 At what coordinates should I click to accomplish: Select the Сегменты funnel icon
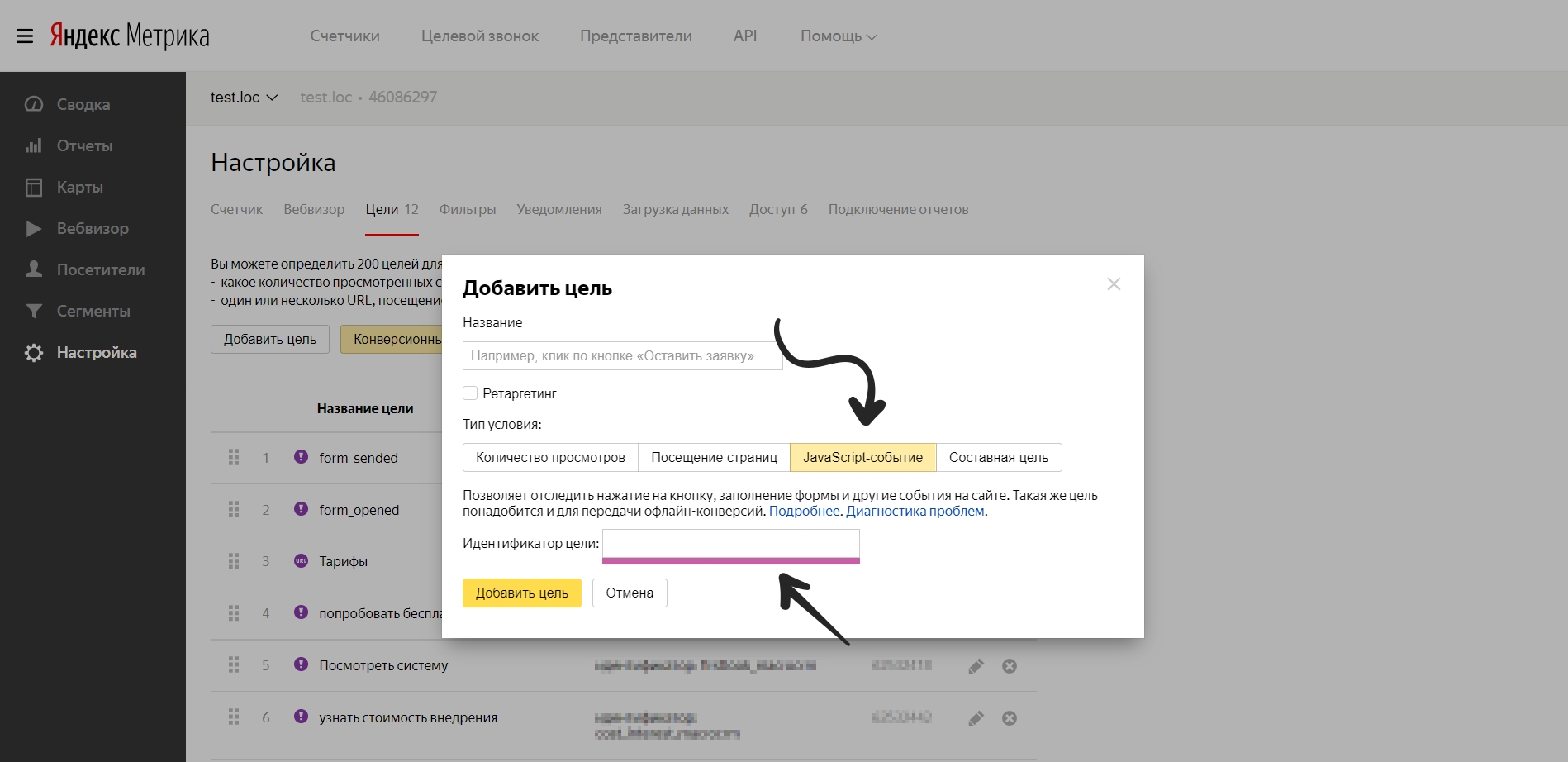pos(34,311)
